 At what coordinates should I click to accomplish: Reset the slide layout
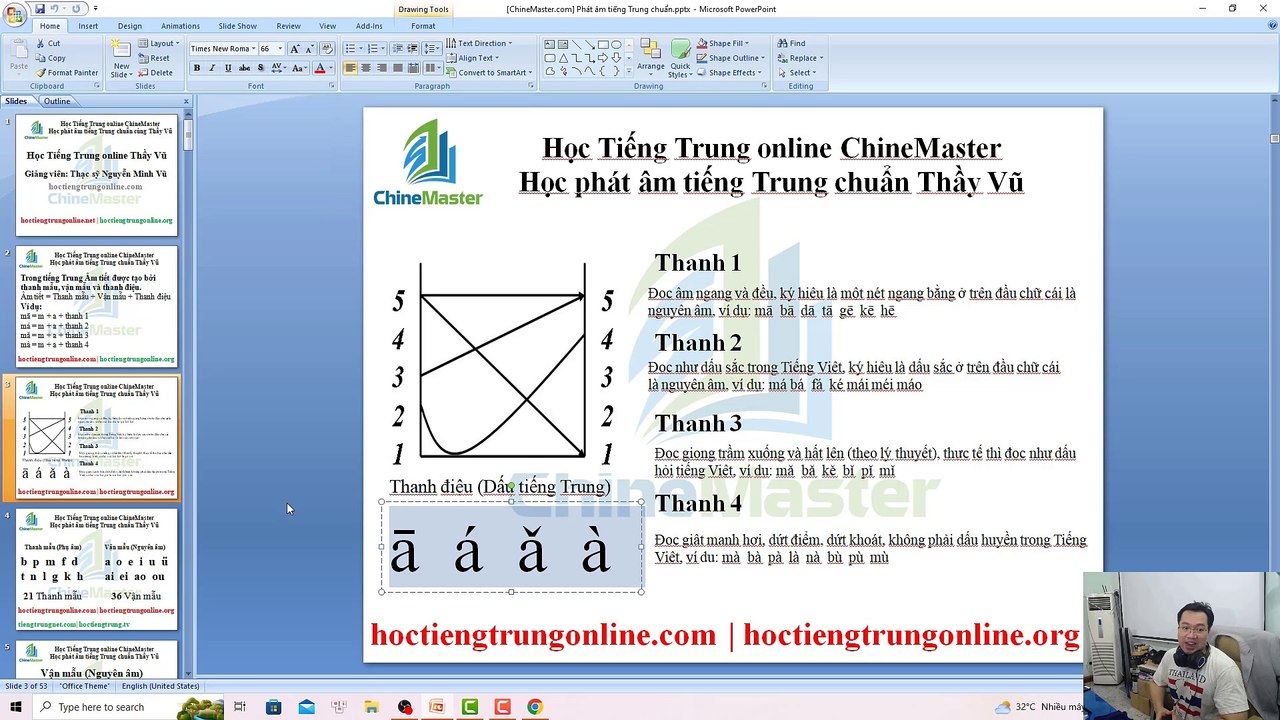[x=154, y=58]
